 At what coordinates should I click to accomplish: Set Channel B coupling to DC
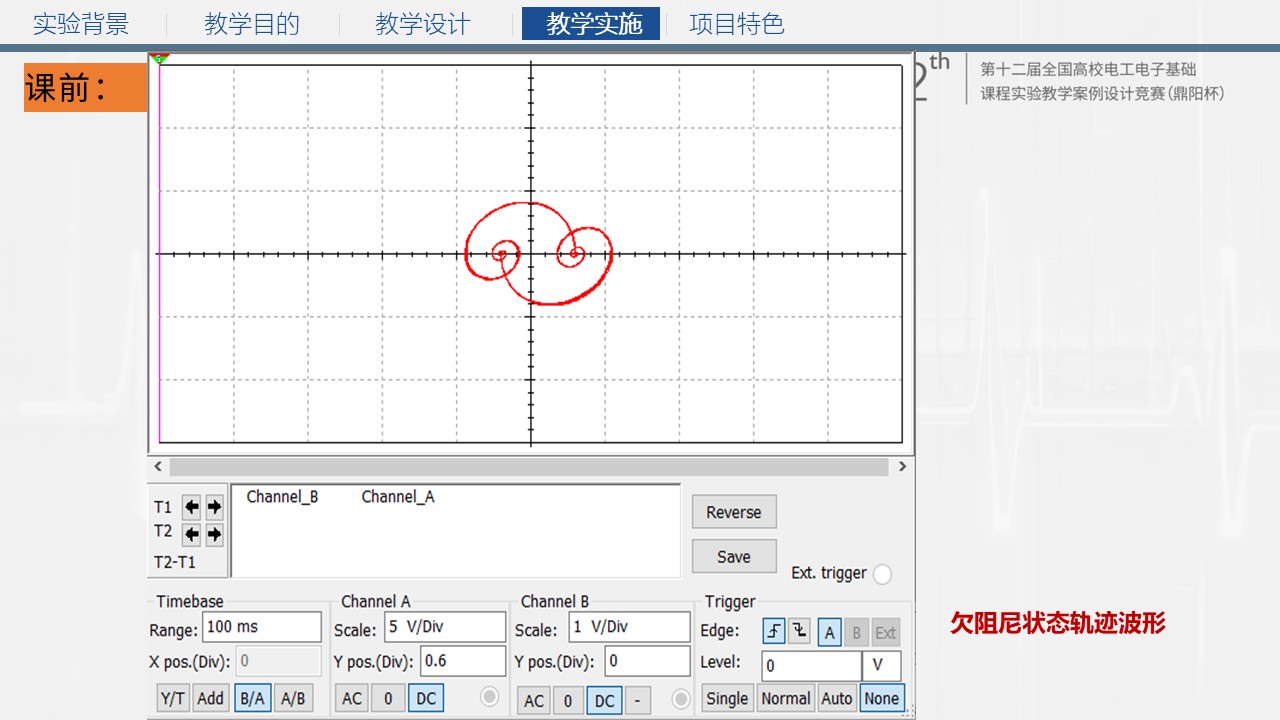[x=604, y=700]
